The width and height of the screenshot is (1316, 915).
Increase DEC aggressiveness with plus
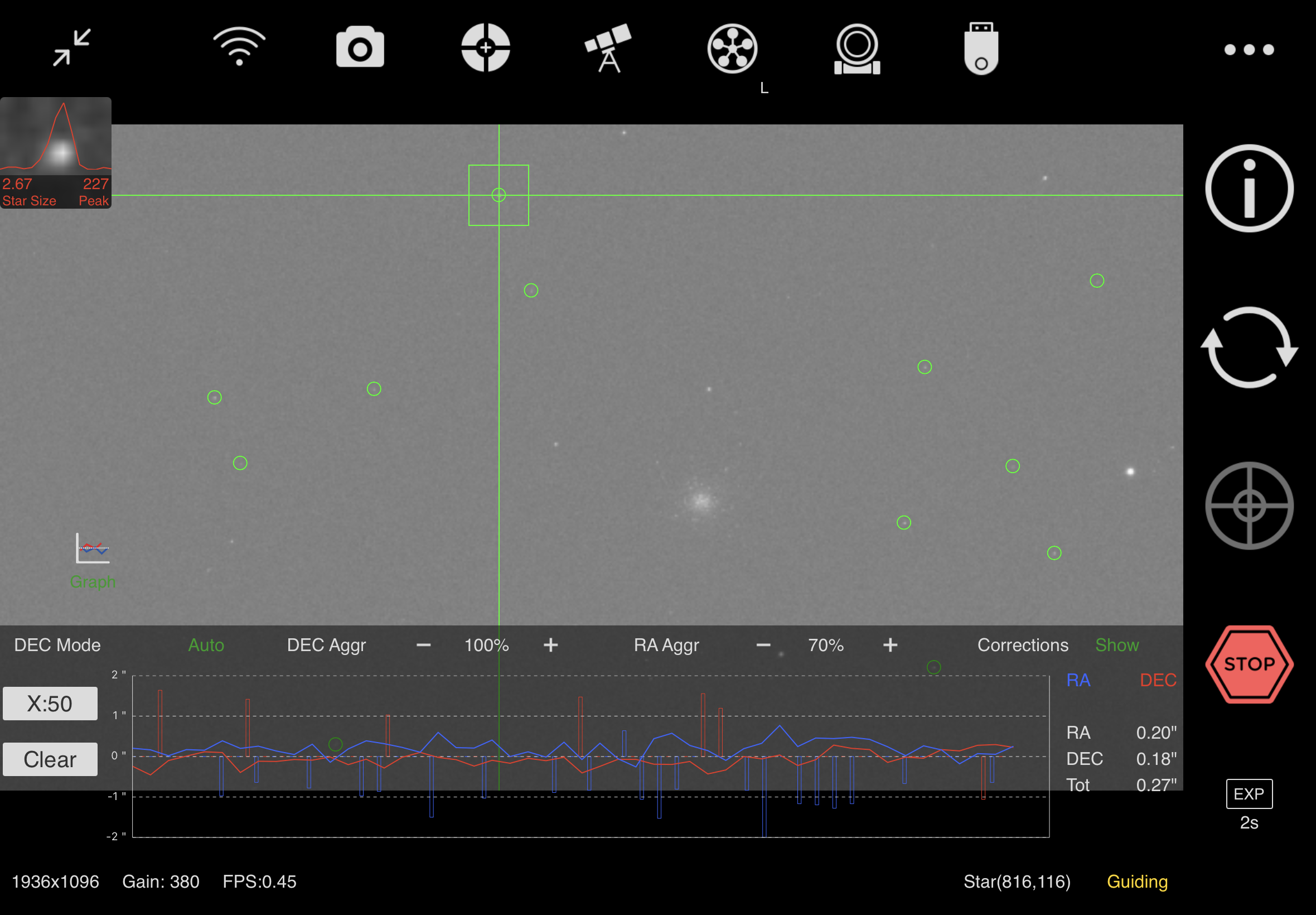550,645
